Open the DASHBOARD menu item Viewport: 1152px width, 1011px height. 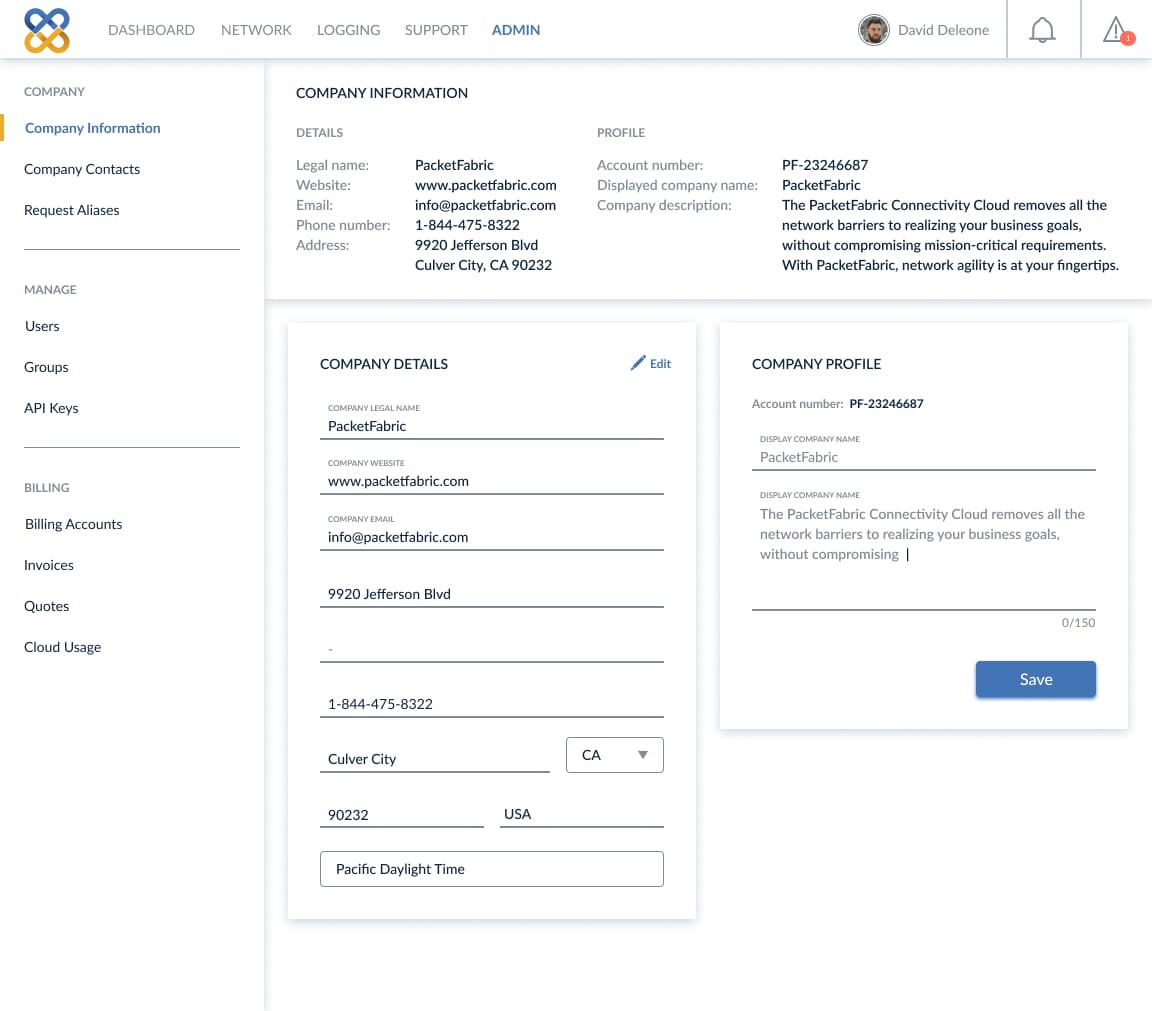coord(151,30)
